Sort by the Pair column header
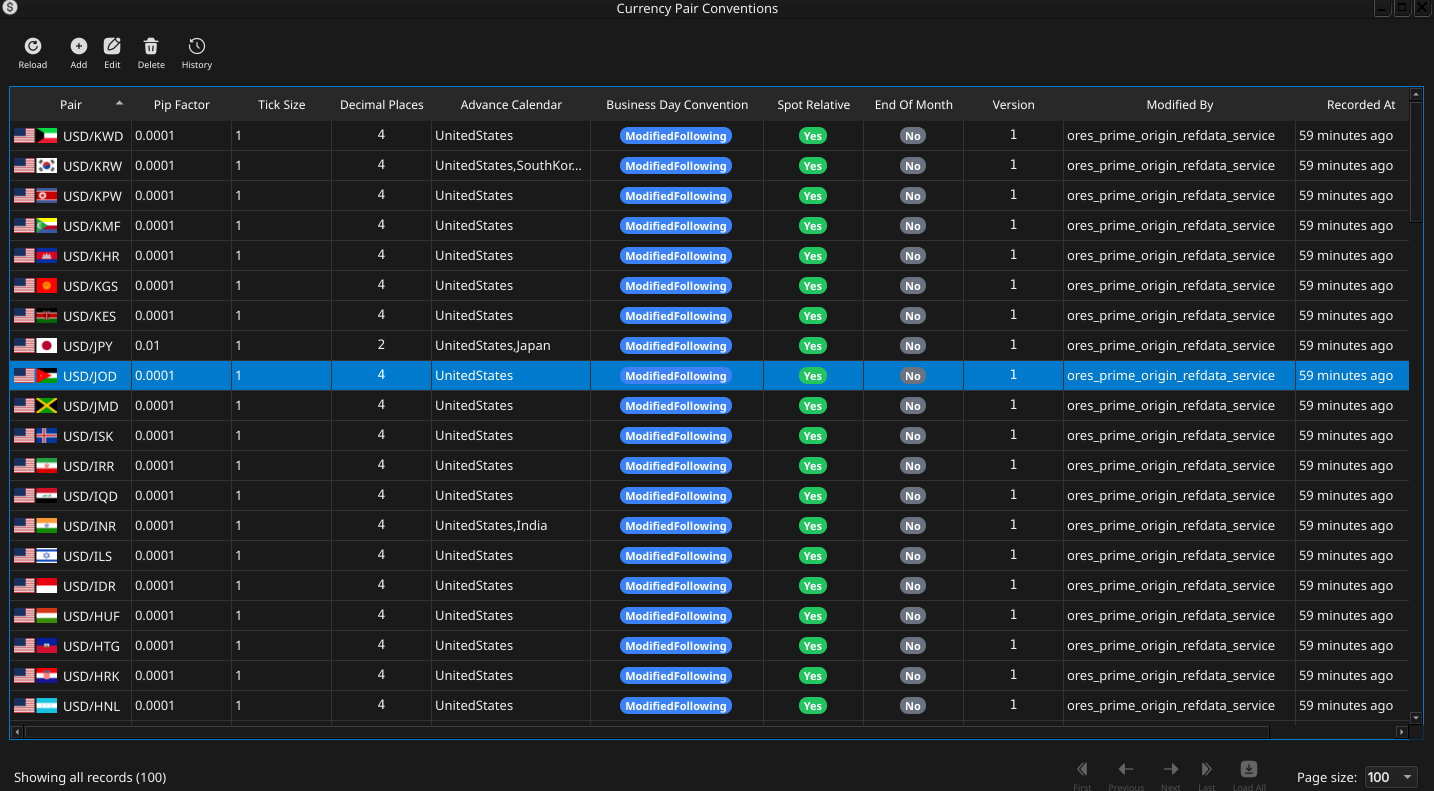This screenshot has height=791, width=1434. pyautogui.click(x=71, y=105)
